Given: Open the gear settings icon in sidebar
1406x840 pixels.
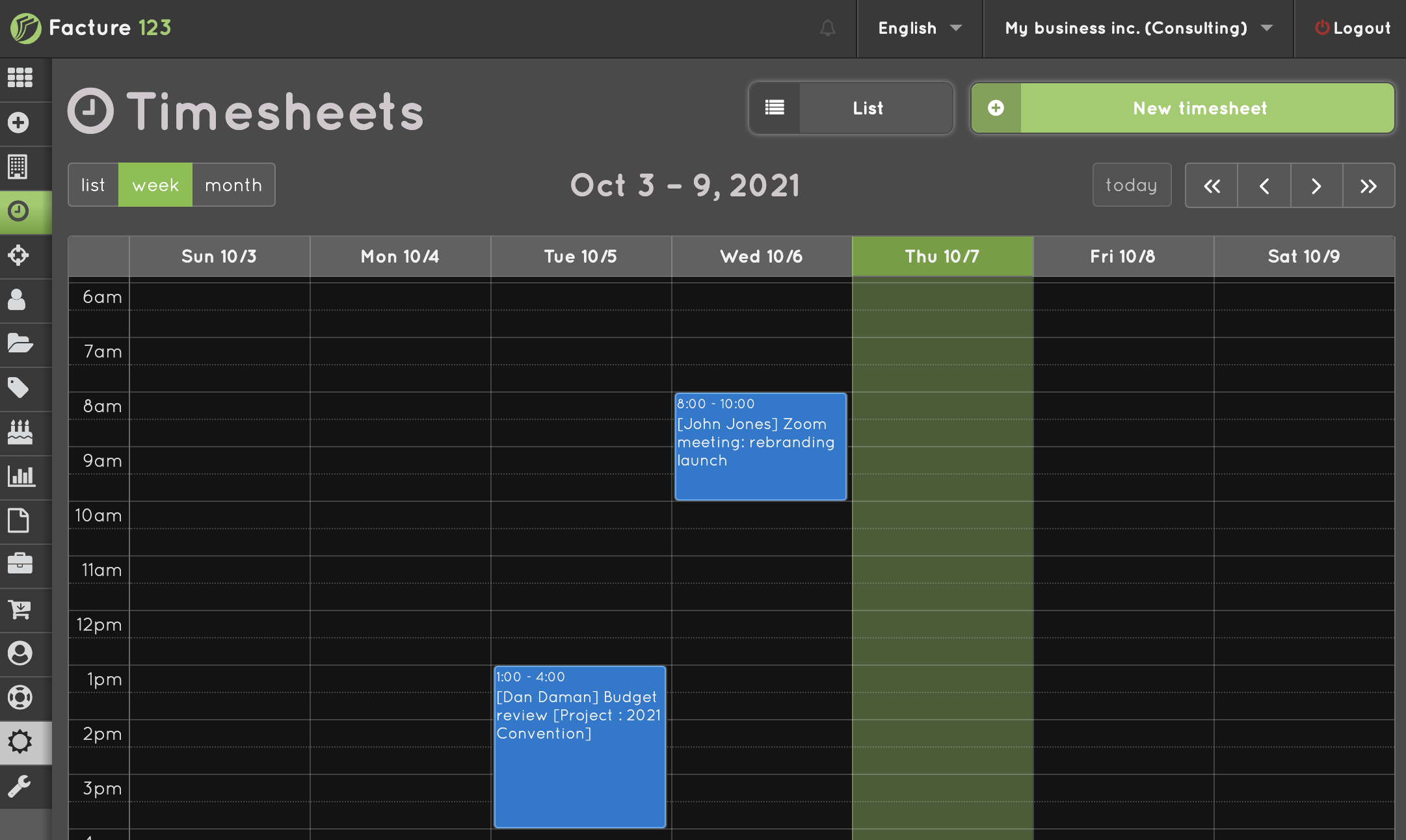Looking at the screenshot, I should click(x=20, y=741).
